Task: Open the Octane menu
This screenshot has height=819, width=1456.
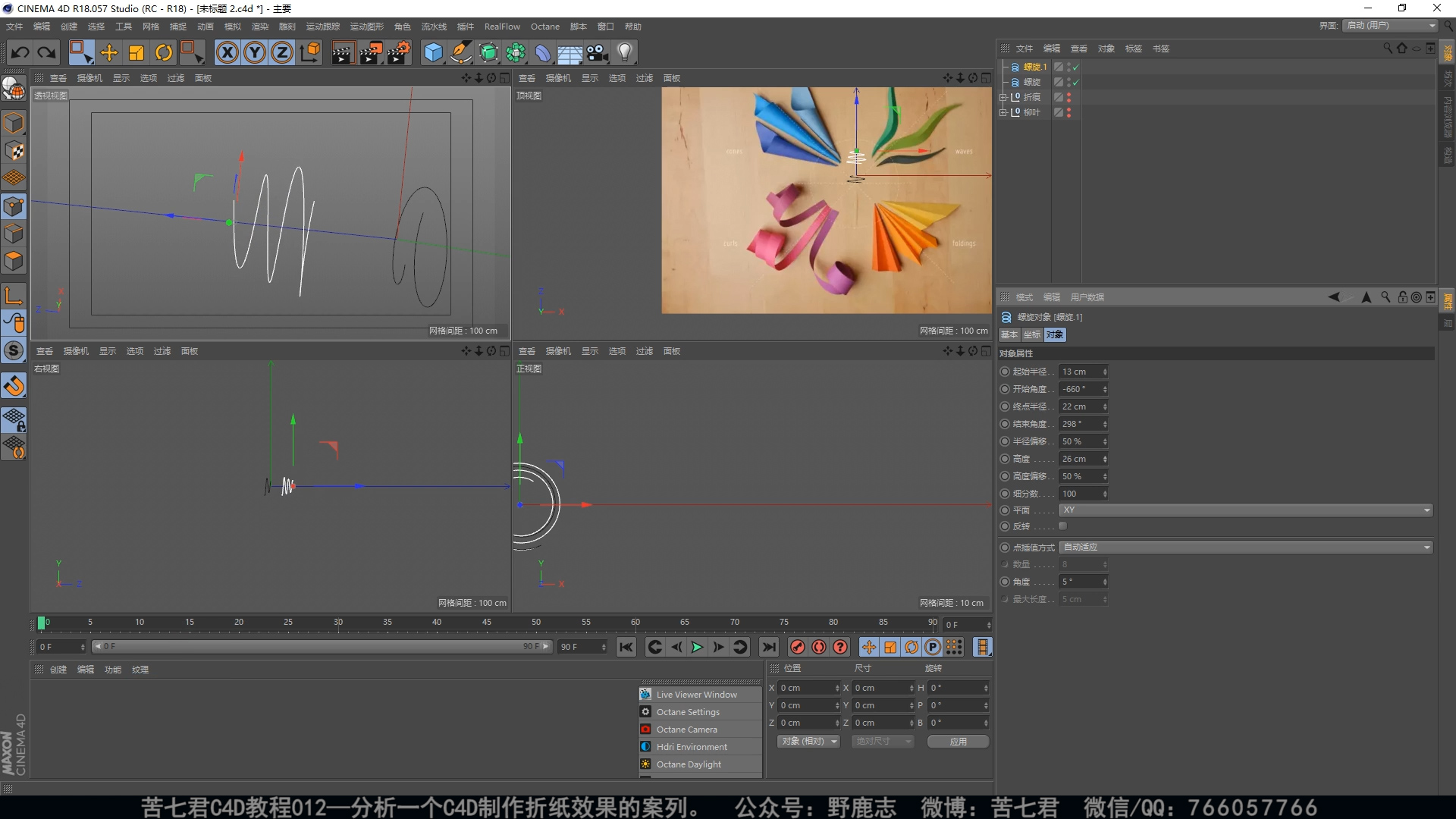Action: point(544,27)
